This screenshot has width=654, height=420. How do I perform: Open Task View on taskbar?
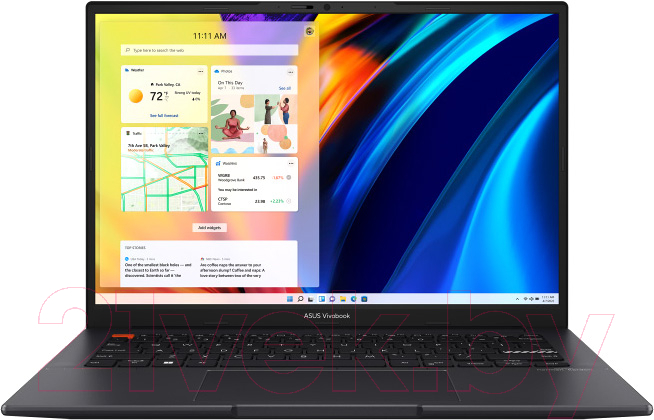(x=311, y=299)
